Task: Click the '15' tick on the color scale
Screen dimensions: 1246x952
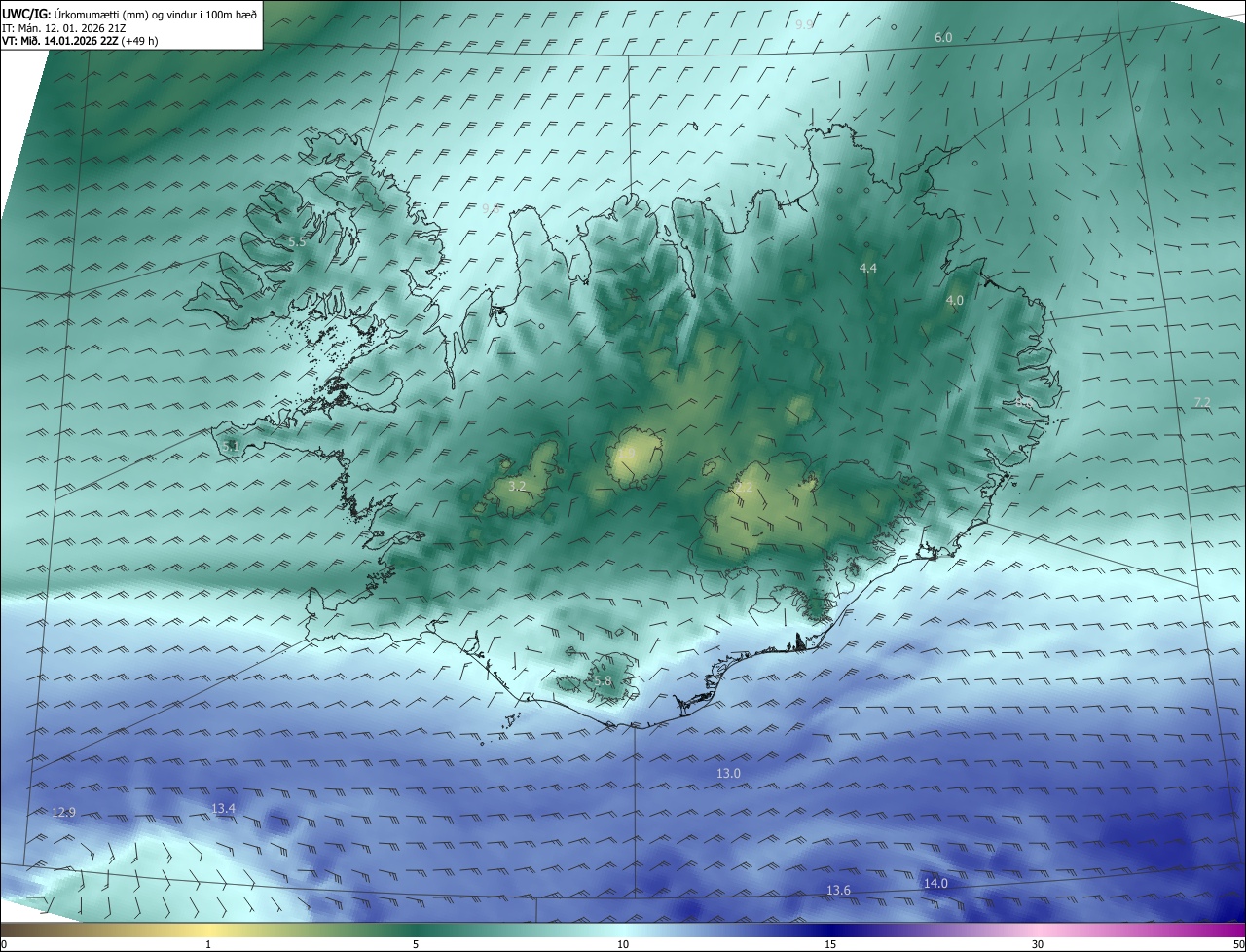Action: click(830, 944)
